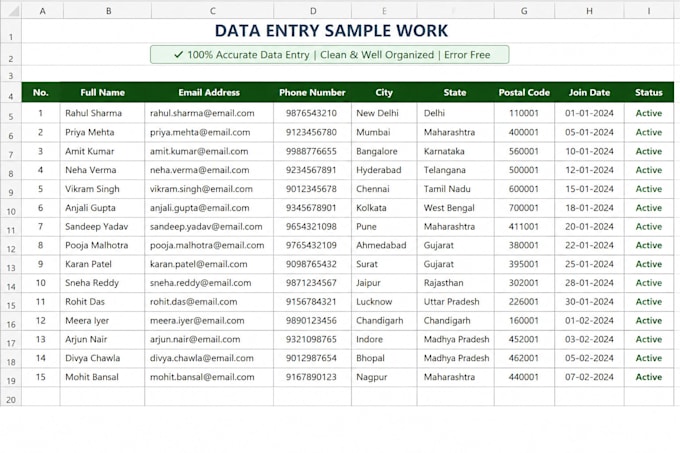Screen dimensions: 680x453
Task: Click the Full Name header cell
Action: pos(102,92)
